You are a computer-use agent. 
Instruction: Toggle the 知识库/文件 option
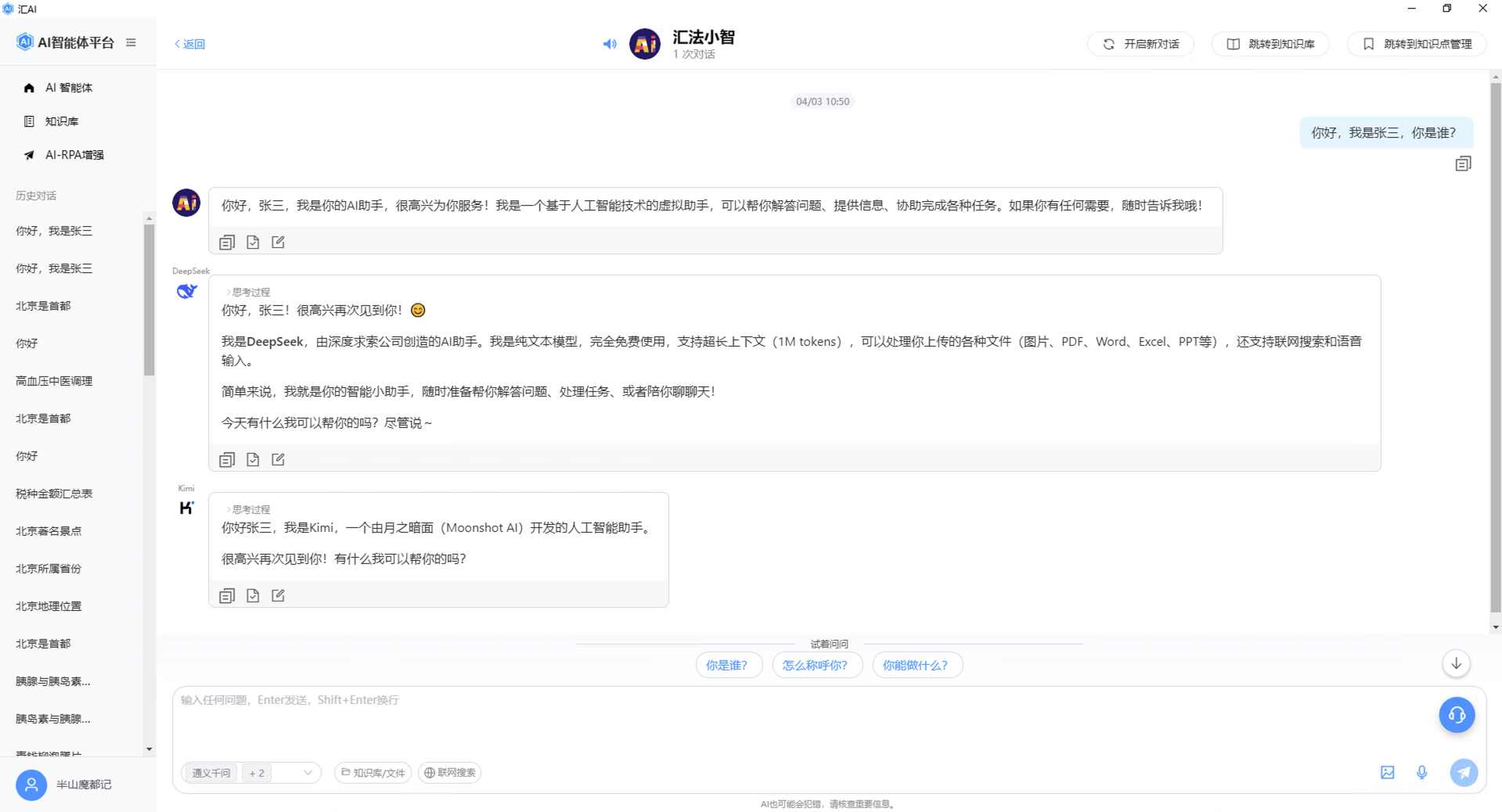(373, 773)
